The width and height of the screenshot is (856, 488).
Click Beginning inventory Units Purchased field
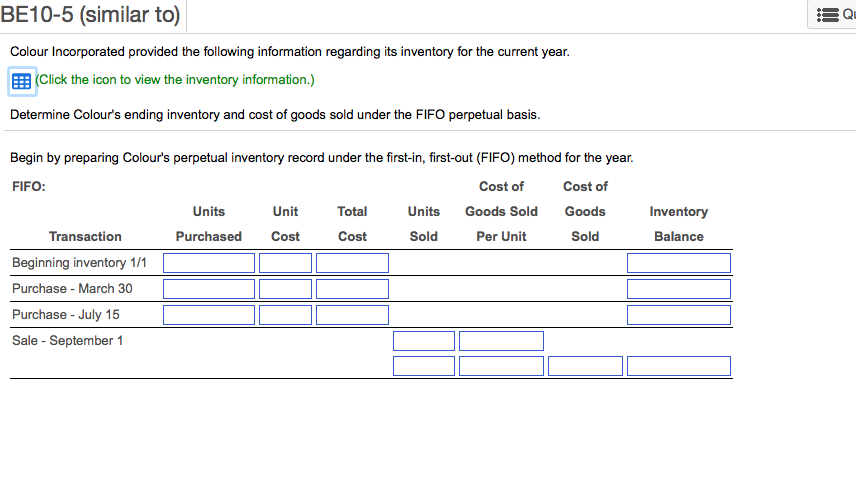209,263
